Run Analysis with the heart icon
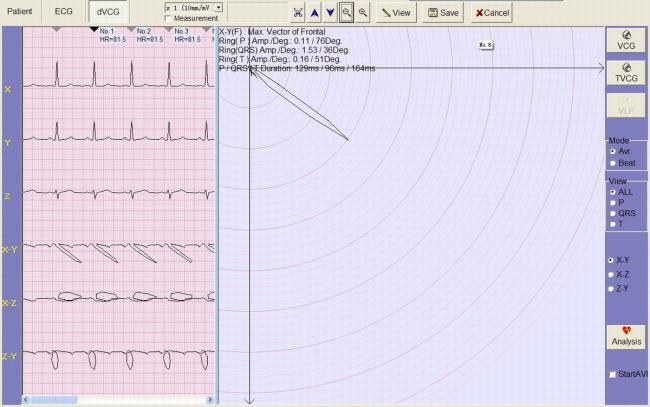 click(x=625, y=335)
